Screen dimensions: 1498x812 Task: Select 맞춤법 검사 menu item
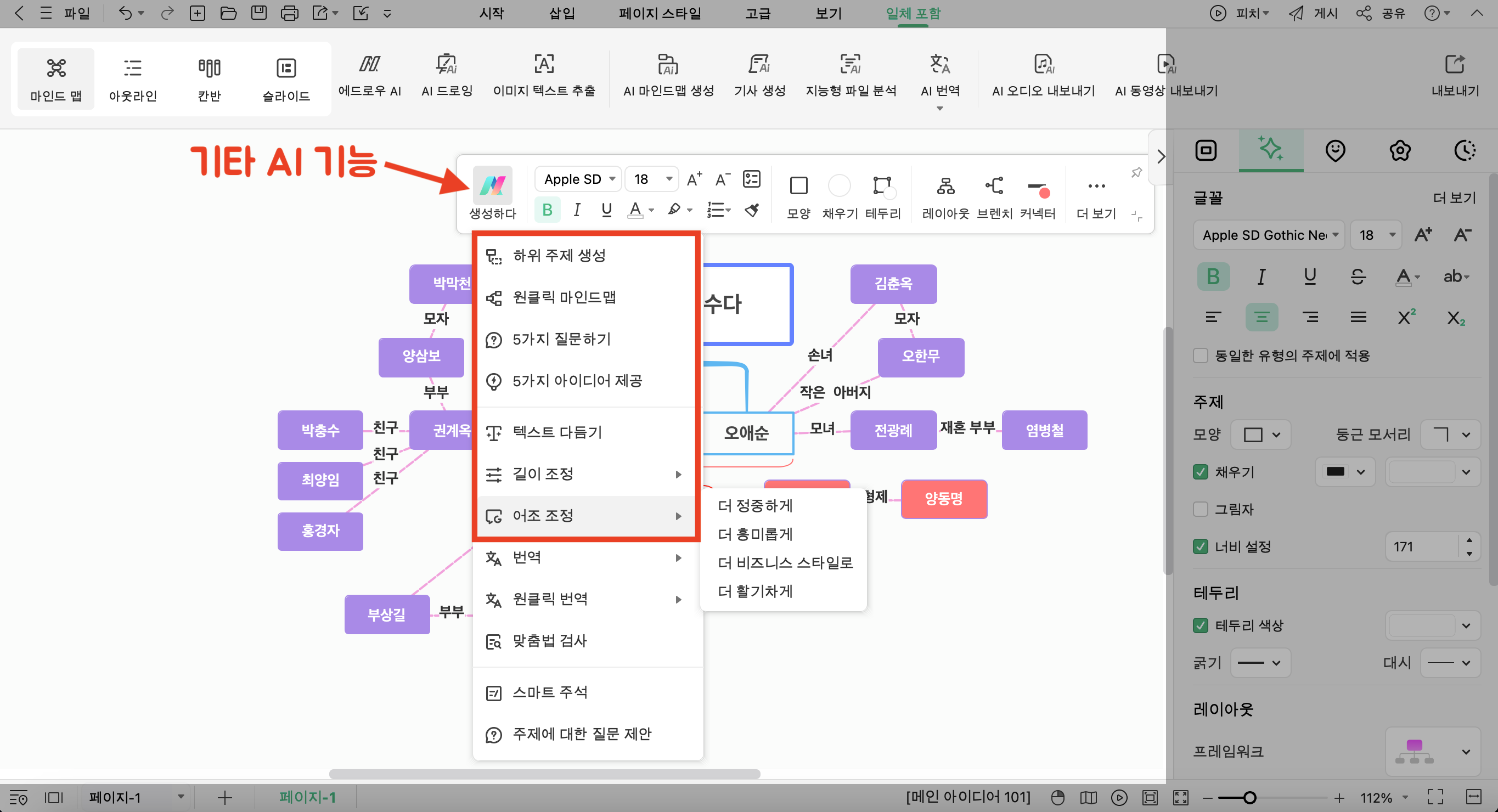coord(588,641)
